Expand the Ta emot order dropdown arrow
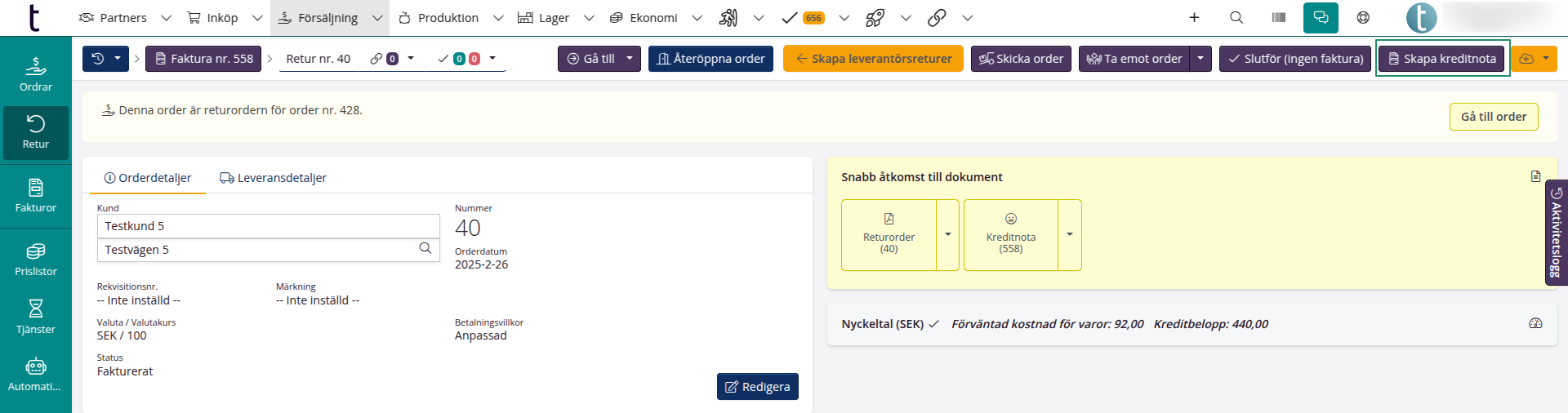 [x=1200, y=59]
